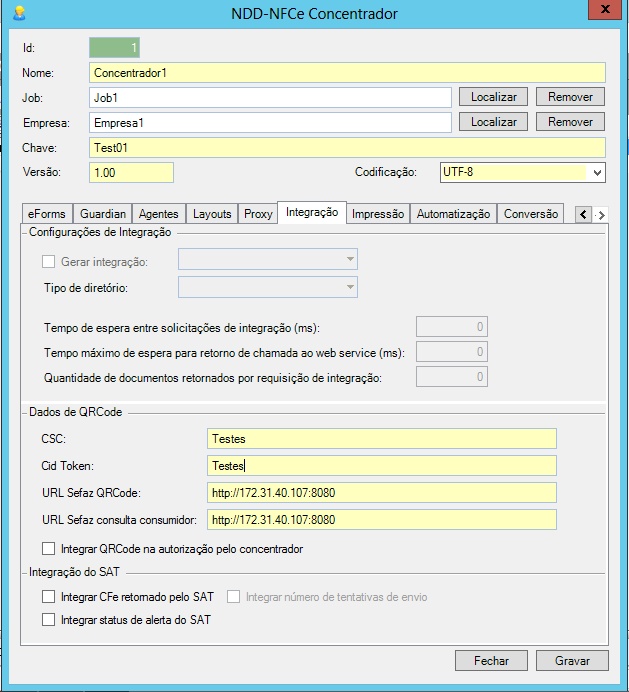Screen dimensions: 629x692
Task: Go to the Proxy tab
Action: pos(258,214)
